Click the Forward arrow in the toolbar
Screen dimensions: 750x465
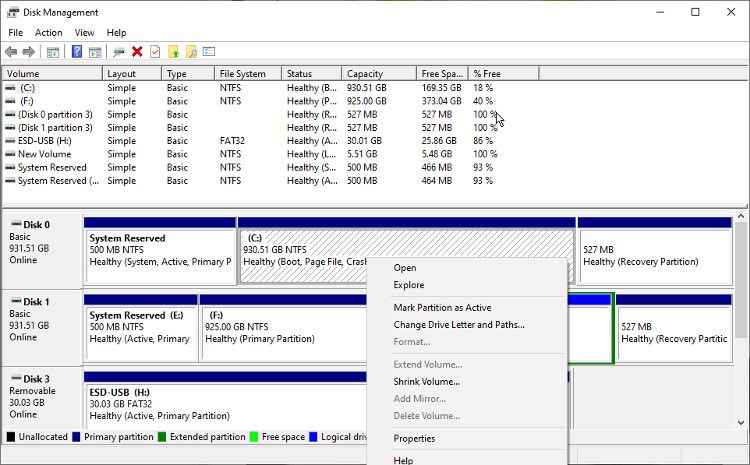28,52
